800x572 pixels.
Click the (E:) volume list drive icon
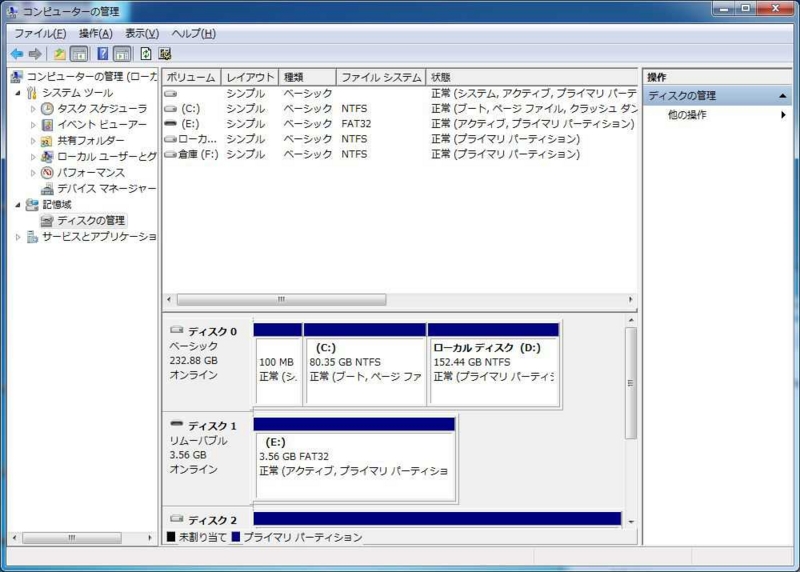(170, 123)
